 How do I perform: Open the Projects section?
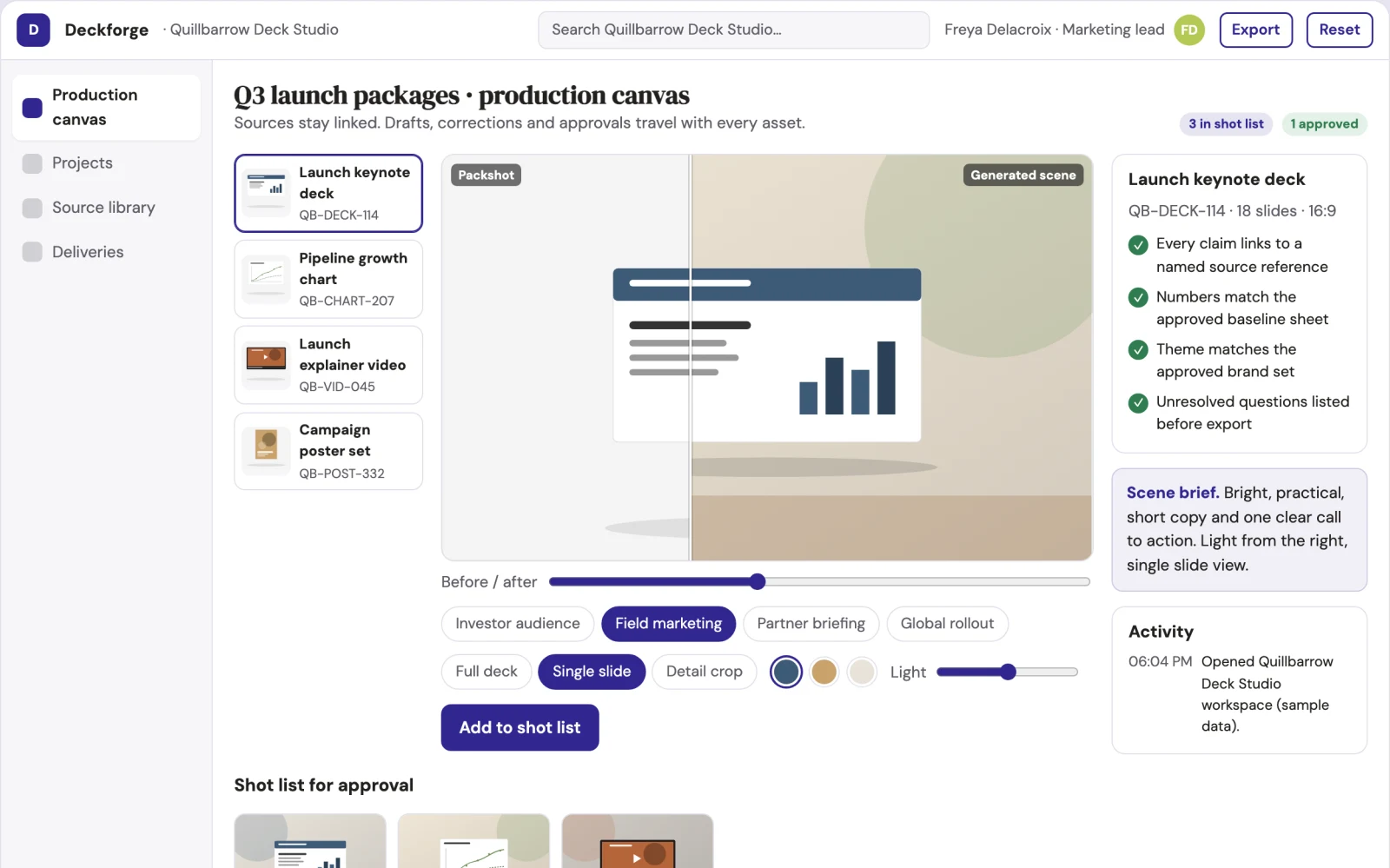106,163
